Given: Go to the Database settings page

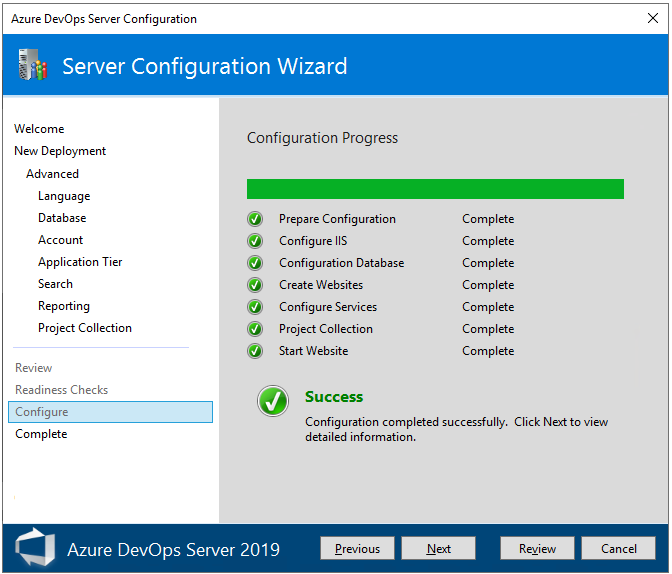Looking at the screenshot, I should point(62,218).
